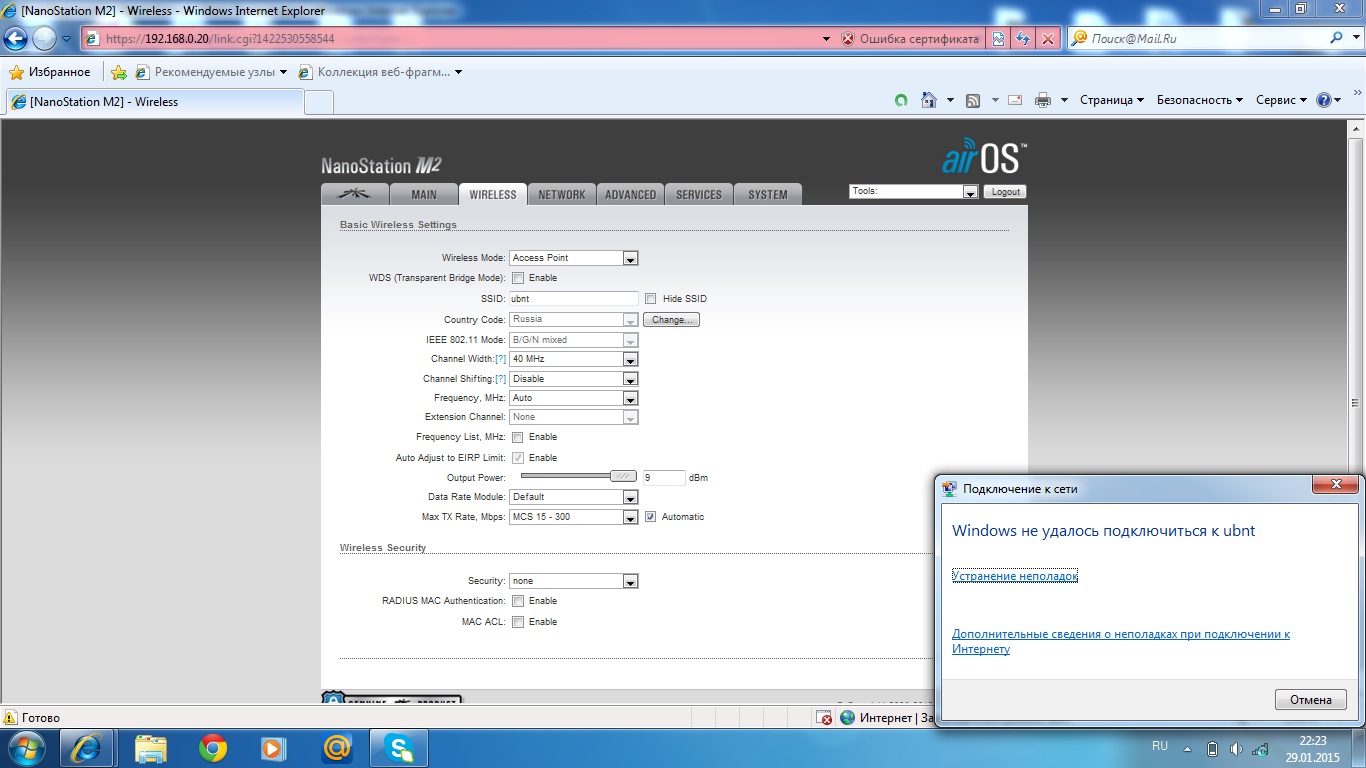Open the Max TX Rate dropdown
The height and width of the screenshot is (768, 1366).
[x=574, y=517]
